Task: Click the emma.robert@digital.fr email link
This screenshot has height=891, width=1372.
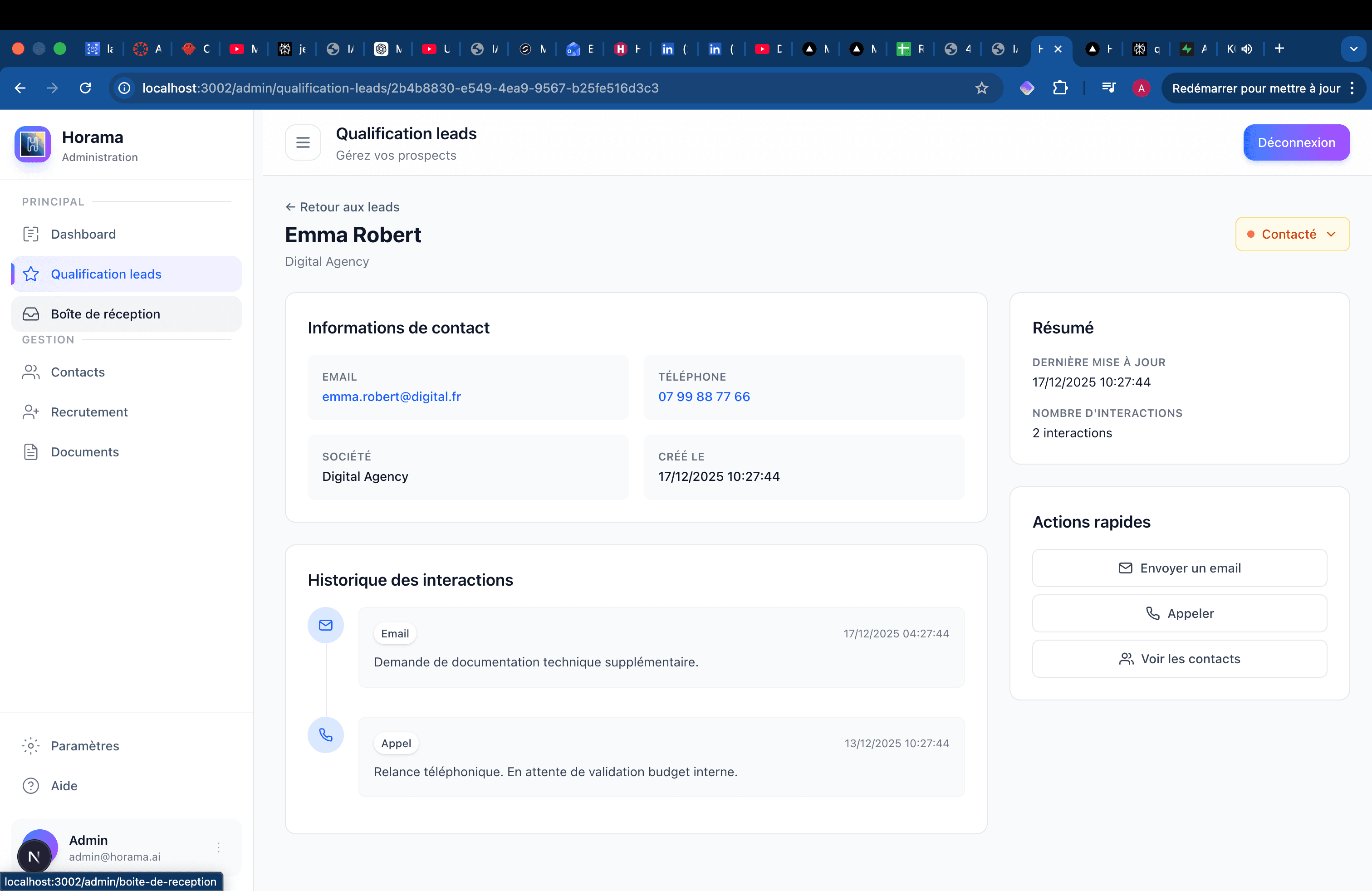Action: 392,397
